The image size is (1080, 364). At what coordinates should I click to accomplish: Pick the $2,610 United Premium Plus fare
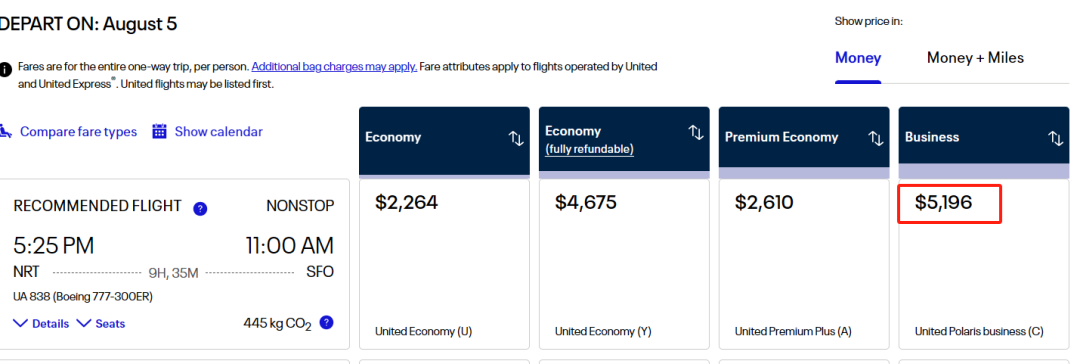click(x=804, y=264)
